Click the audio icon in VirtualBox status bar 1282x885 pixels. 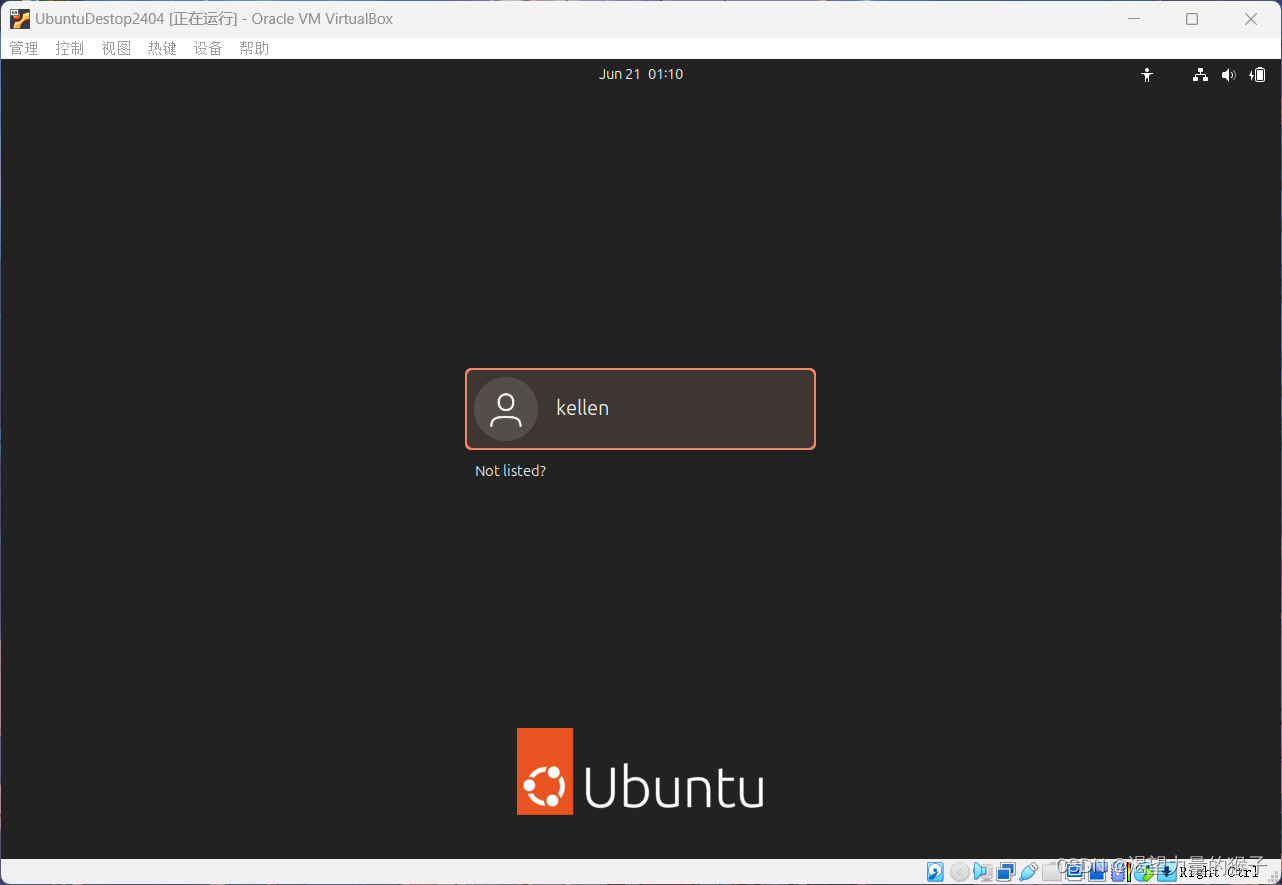(983, 872)
